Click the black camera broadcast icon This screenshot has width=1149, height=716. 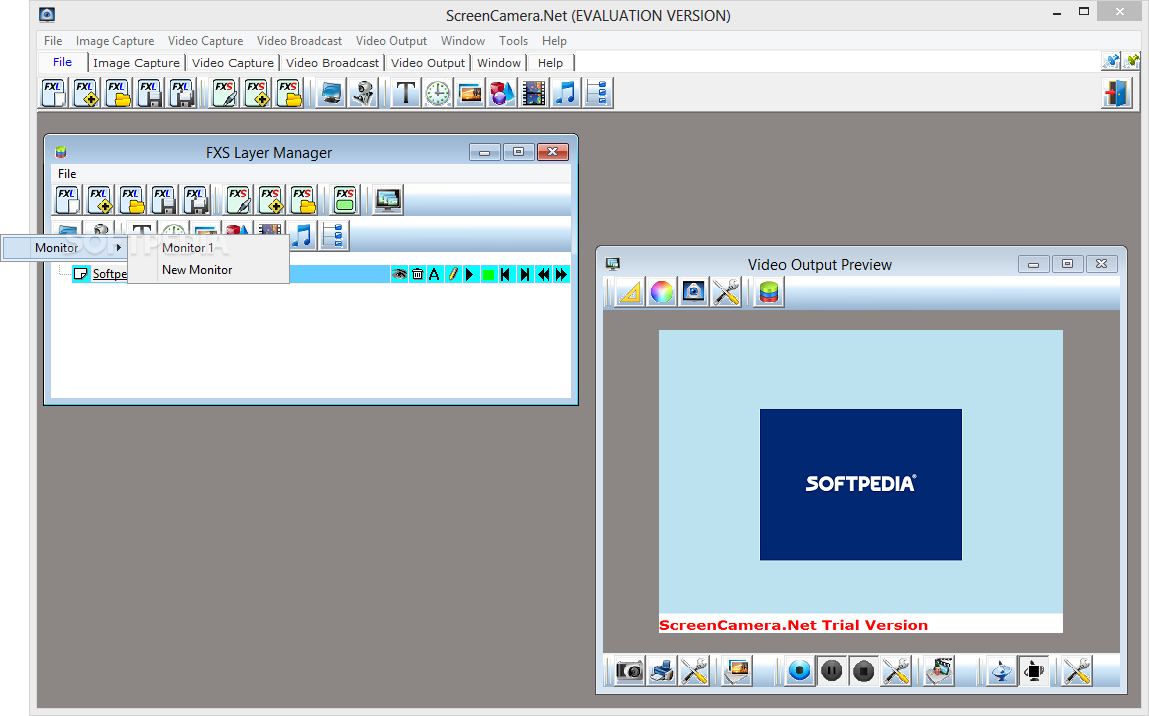pos(1034,671)
